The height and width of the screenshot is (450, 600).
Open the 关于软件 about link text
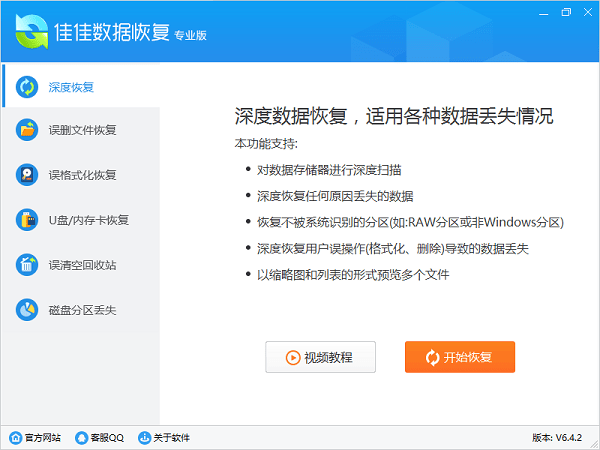(x=172, y=438)
